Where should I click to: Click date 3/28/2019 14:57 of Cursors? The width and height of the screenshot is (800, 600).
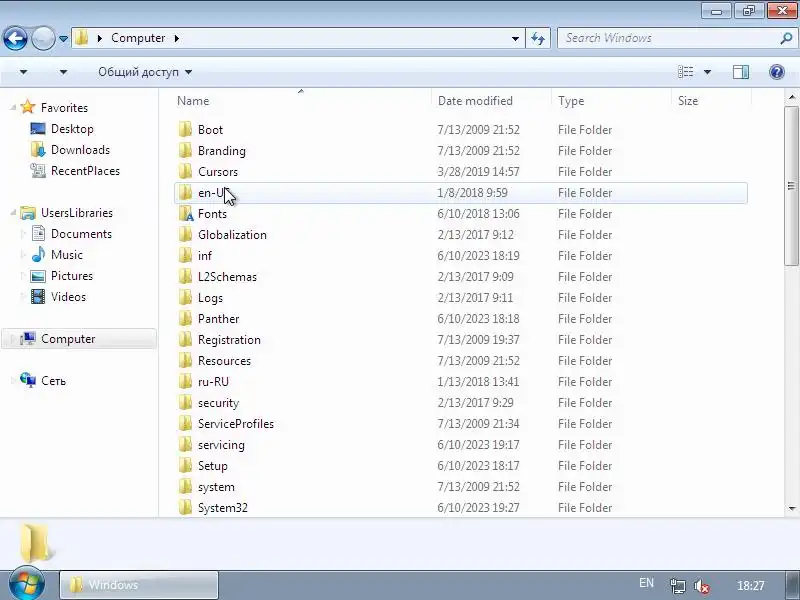point(478,171)
